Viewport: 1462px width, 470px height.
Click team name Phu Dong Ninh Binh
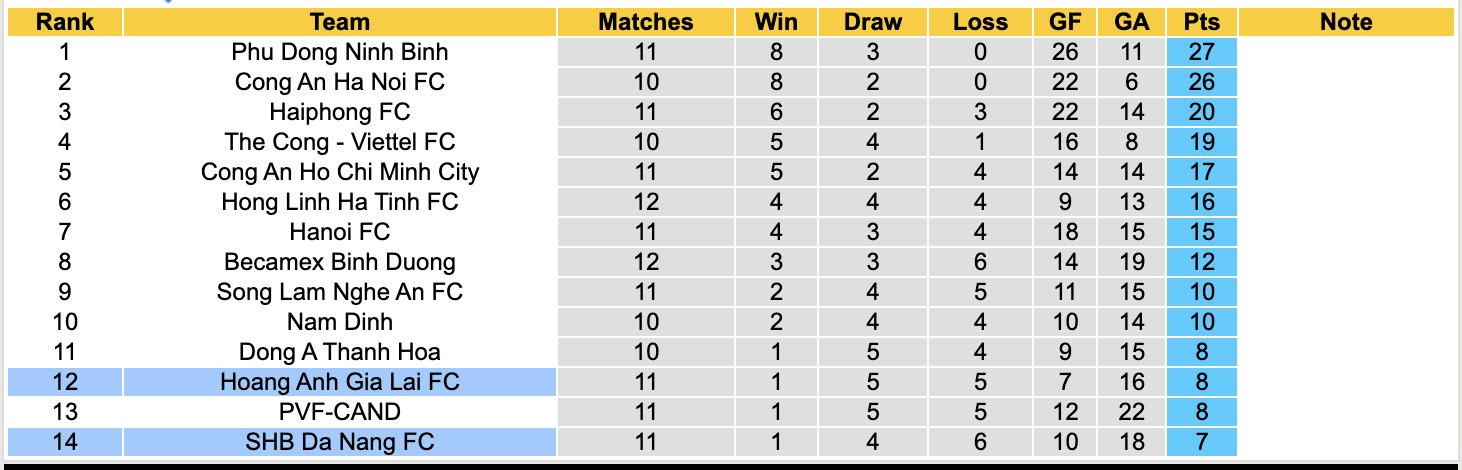(339, 52)
